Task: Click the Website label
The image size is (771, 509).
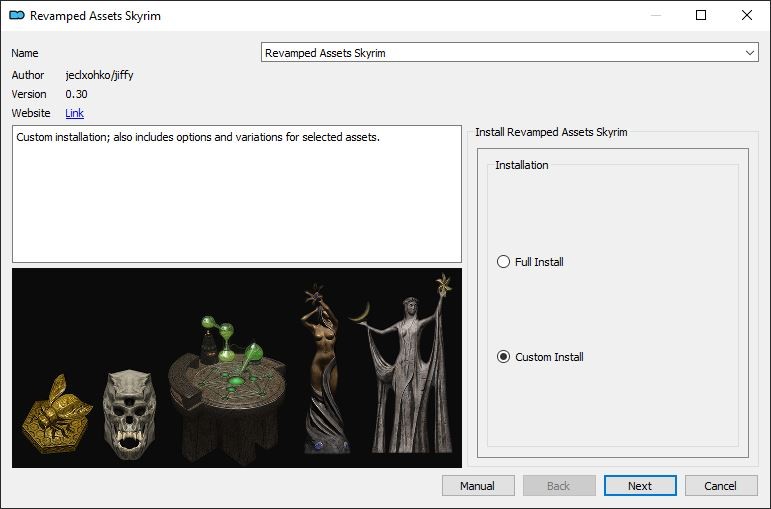Action: (x=31, y=113)
